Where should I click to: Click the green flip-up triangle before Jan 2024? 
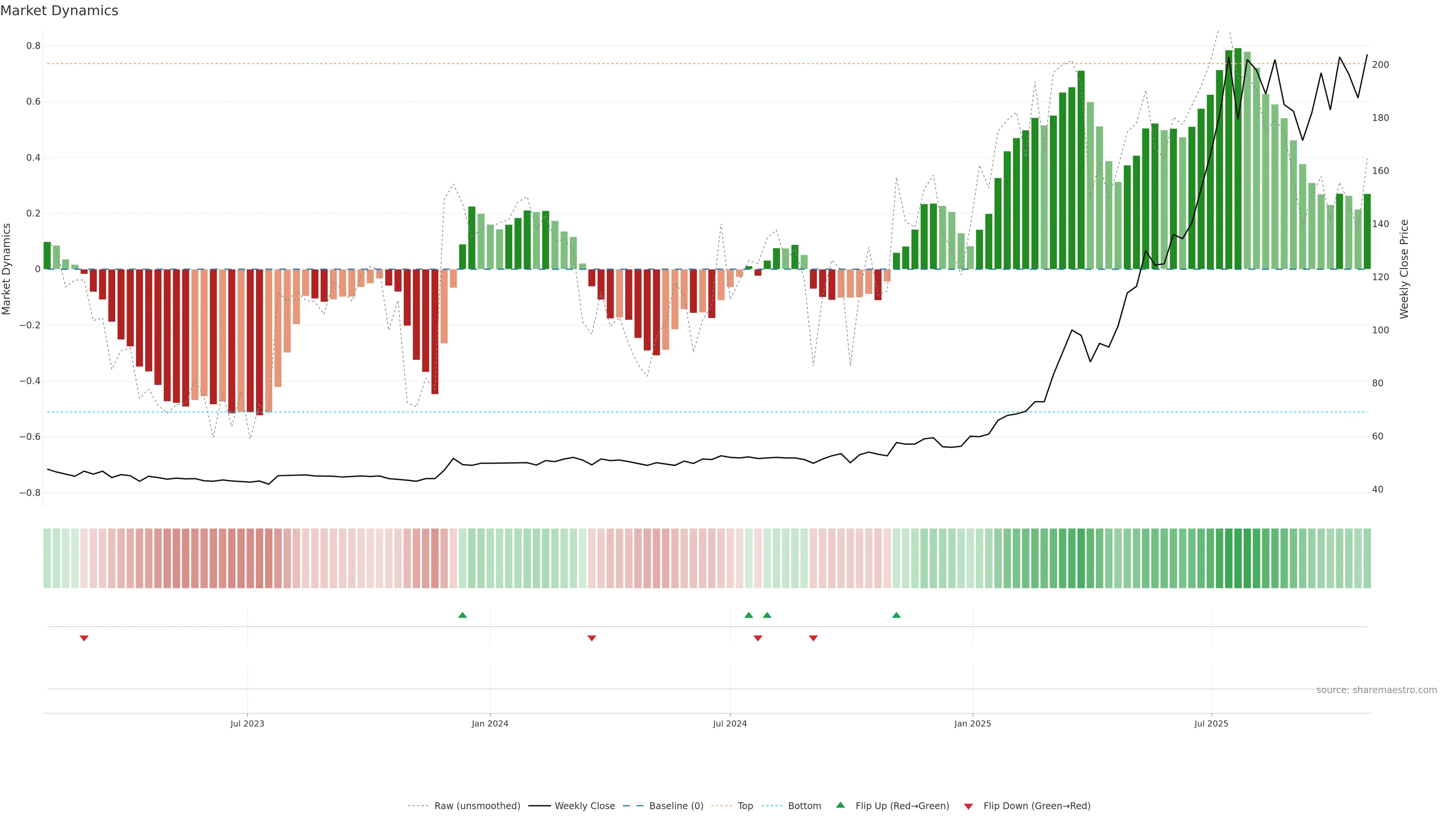(462, 615)
